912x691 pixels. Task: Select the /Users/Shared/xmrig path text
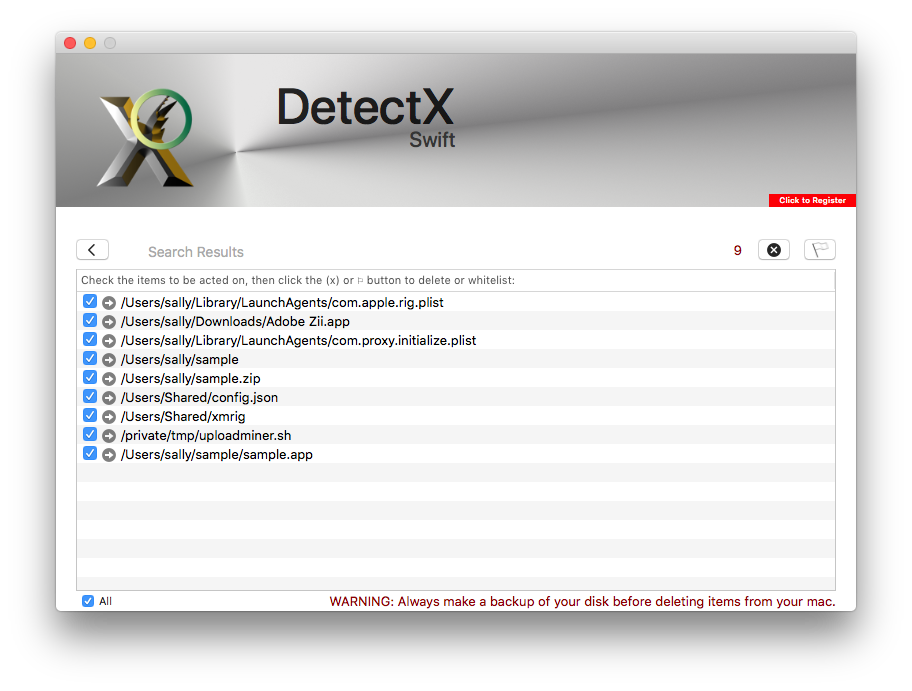183,416
